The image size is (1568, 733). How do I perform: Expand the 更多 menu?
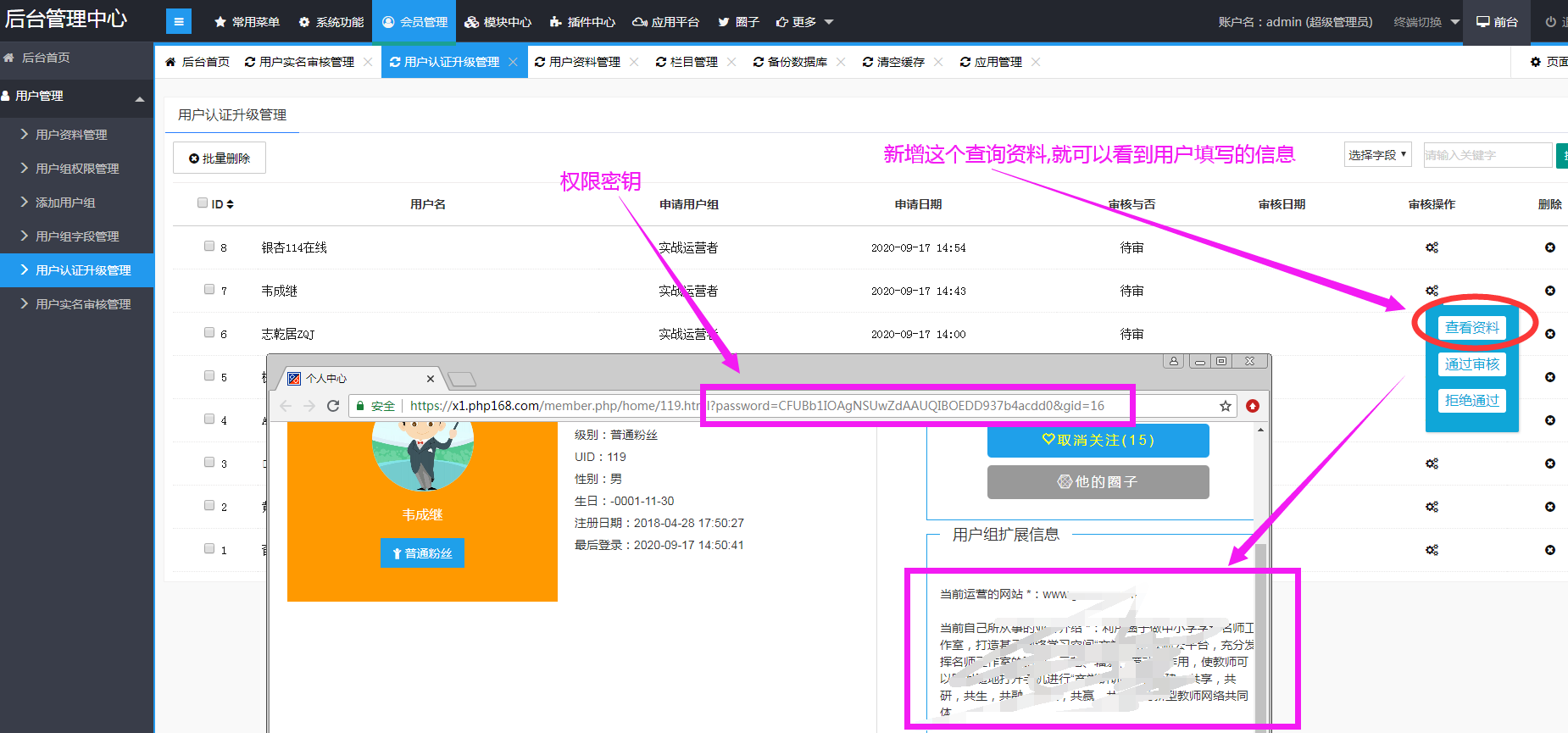[x=804, y=22]
